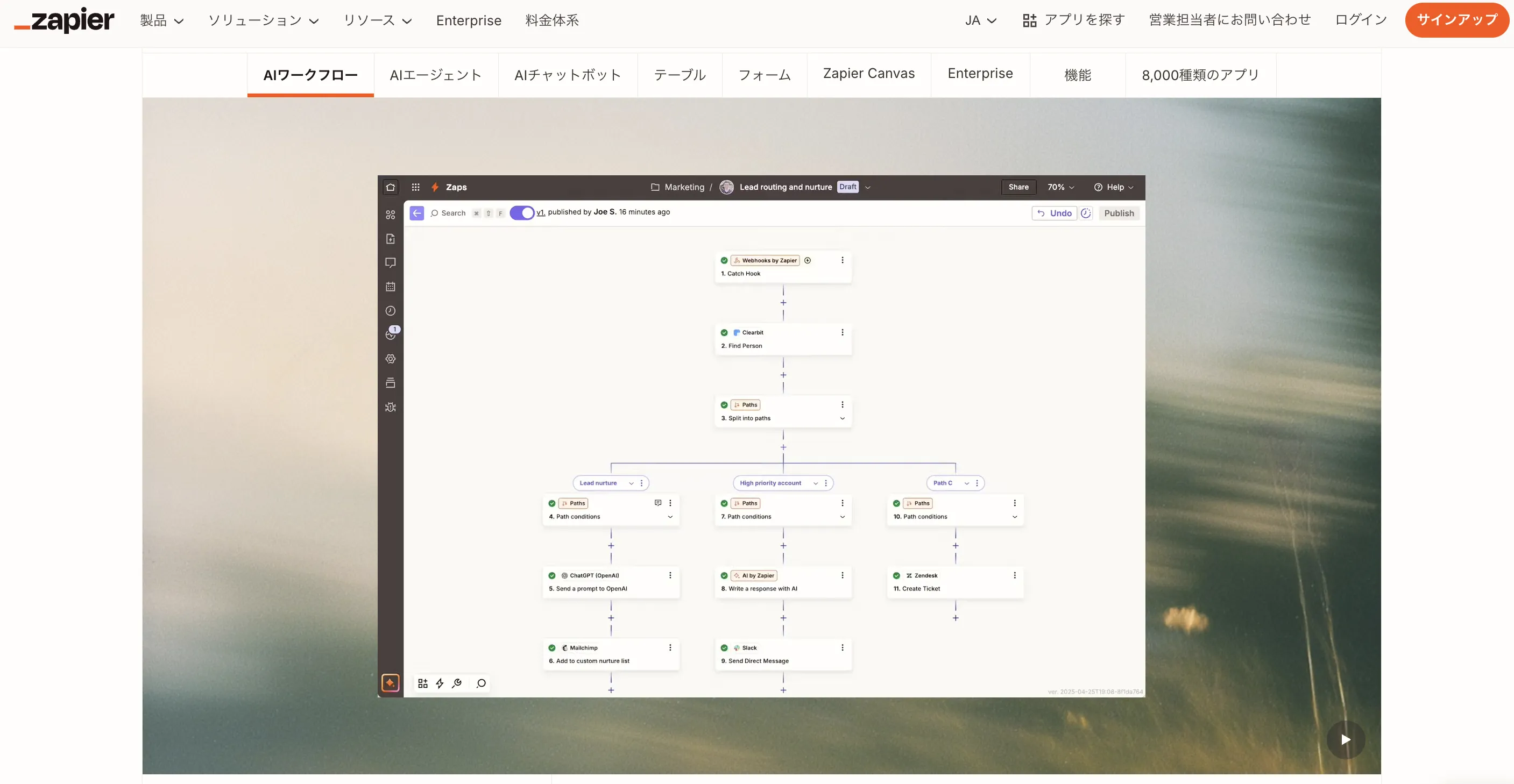
Task: Click the calendar icon in editor sidebar
Action: click(390, 287)
